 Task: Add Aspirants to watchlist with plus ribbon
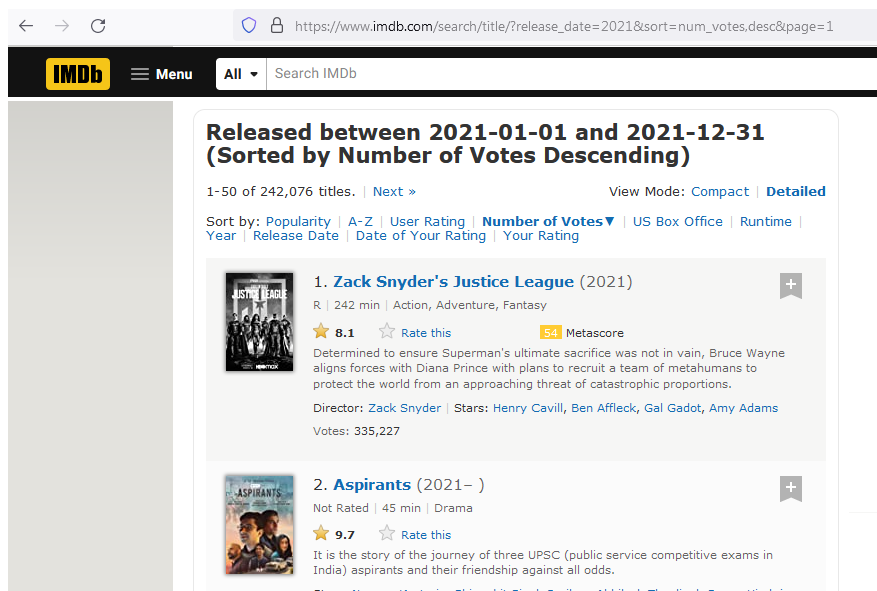791,489
